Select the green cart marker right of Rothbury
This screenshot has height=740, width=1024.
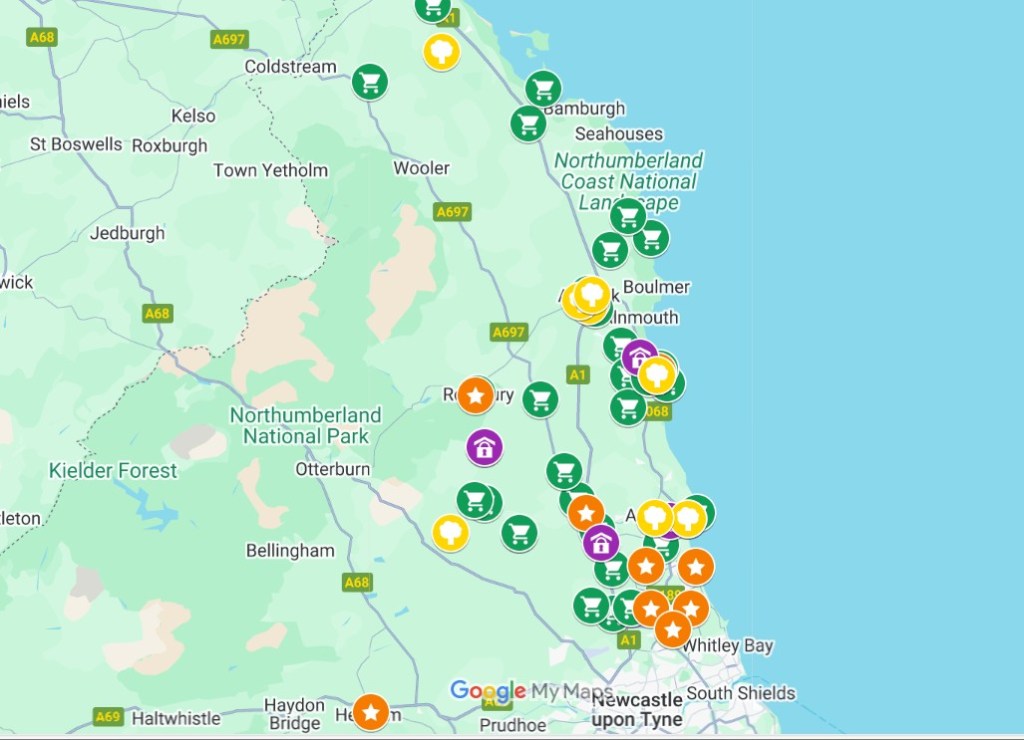pyautogui.click(x=540, y=400)
